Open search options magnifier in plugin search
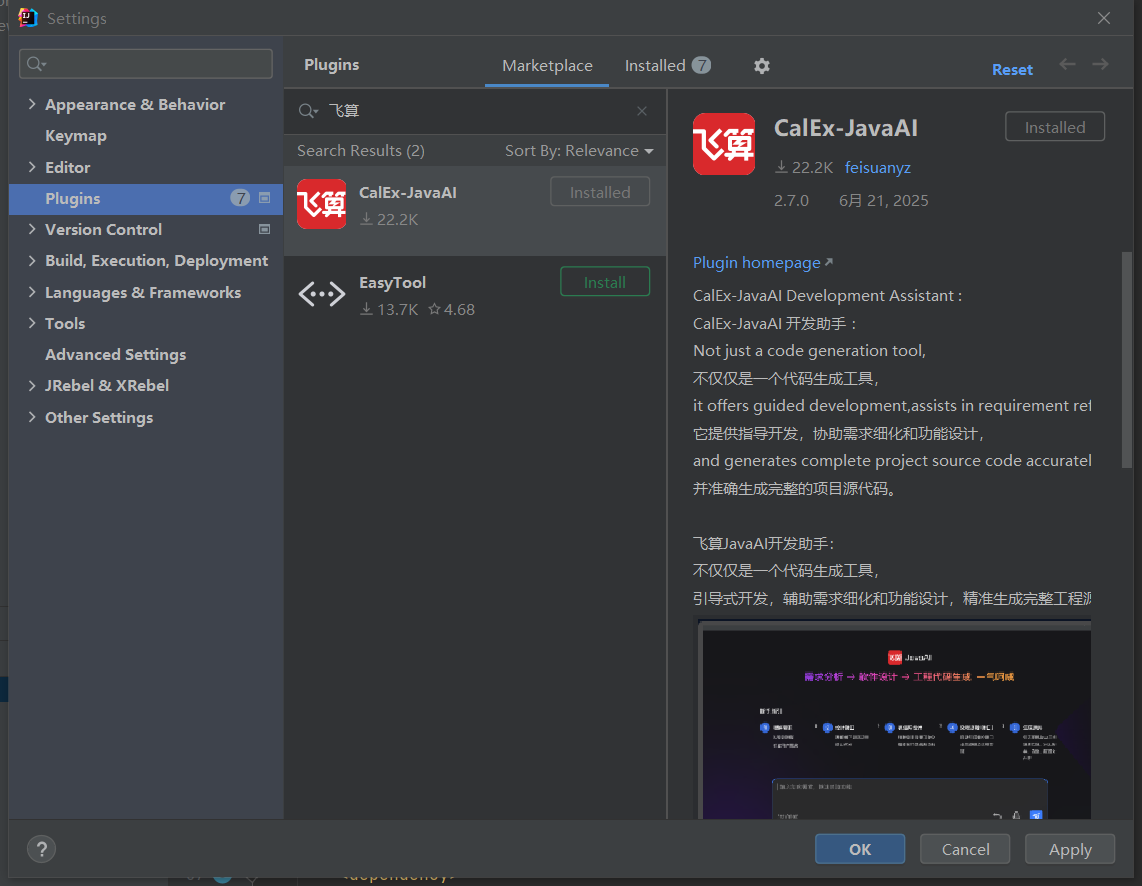This screenshot has width=1142, height=886. pos(308,111)
